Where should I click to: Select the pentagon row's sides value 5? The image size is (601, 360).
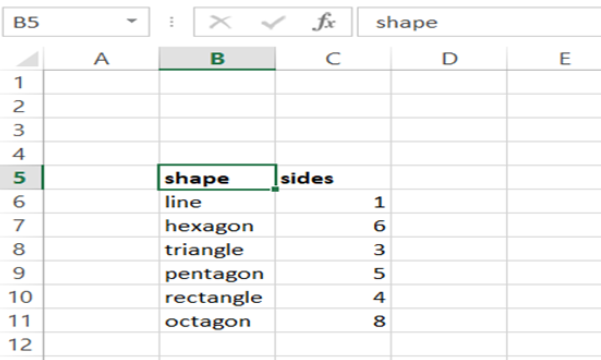(333, 273)
